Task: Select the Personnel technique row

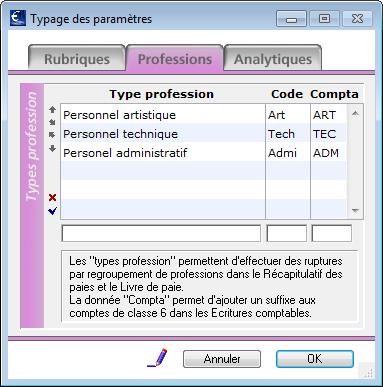Action: [x=204, y=134]
